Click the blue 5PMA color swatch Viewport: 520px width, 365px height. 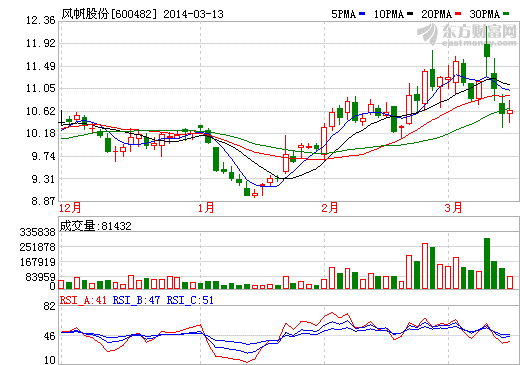pos(362,14)
